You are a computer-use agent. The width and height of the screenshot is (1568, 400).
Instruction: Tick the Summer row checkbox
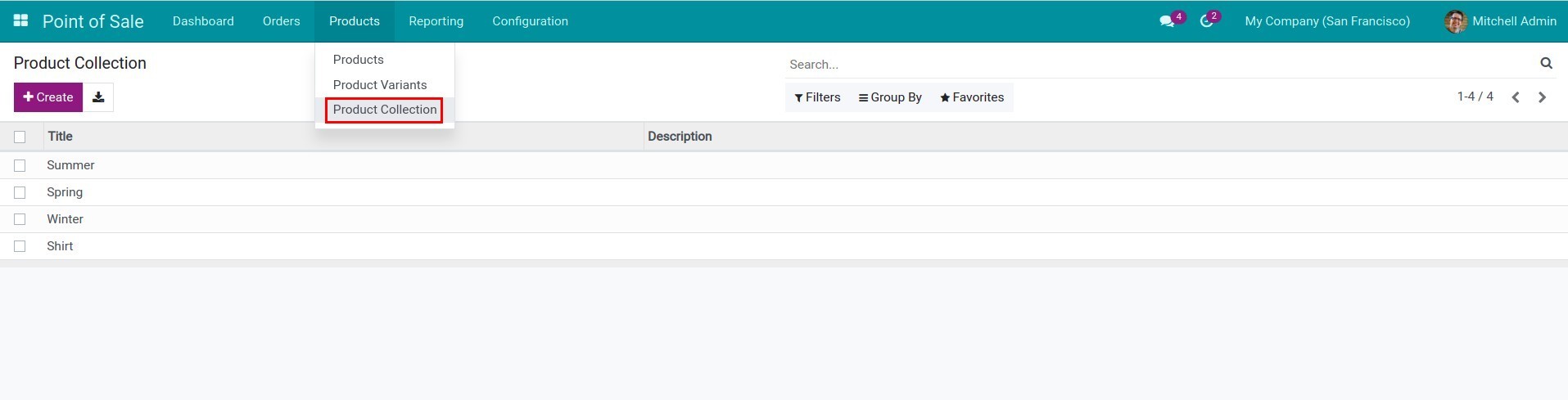tap(20, 165)
